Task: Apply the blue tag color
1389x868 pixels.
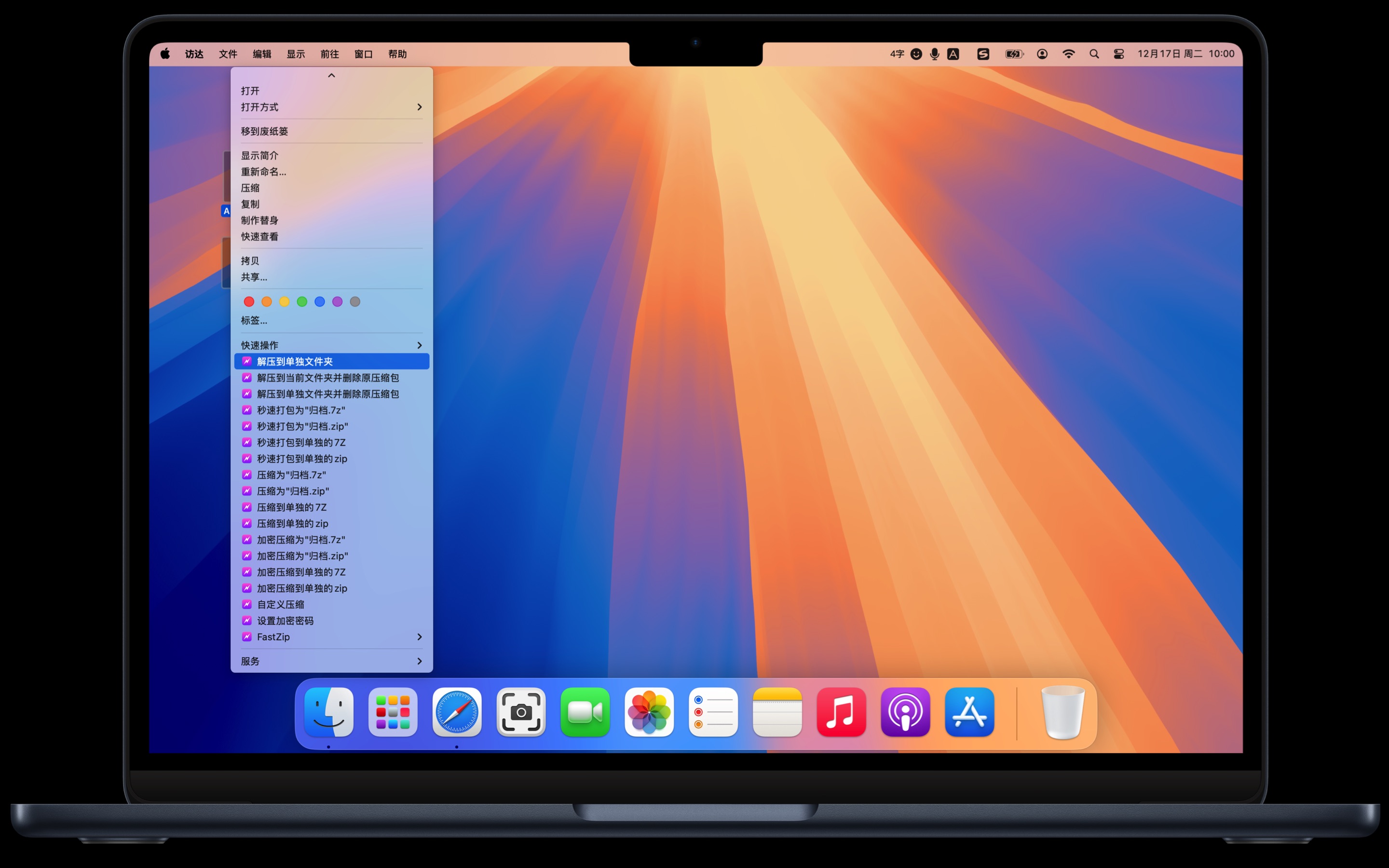Action: pyautogui.click(x=320, y=302)
